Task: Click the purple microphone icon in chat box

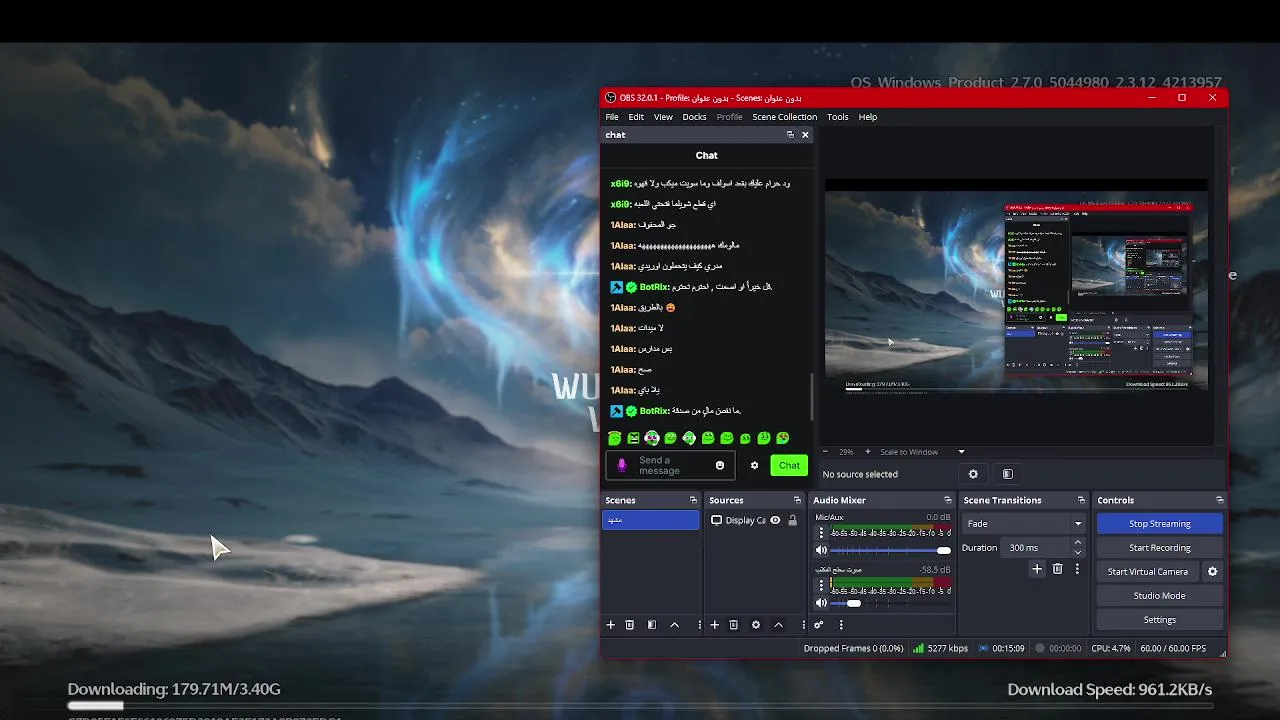Action: pyautogui.click(x=622, y=465)
